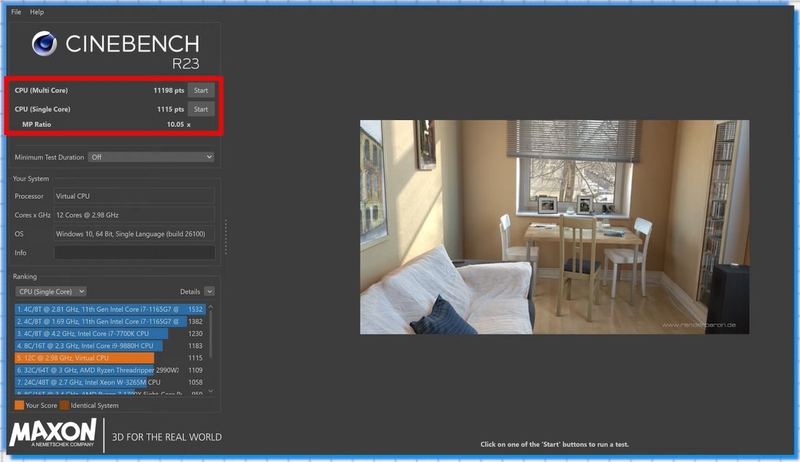
Task: Click the Cores x GHz field
Action: coord(134,215)
